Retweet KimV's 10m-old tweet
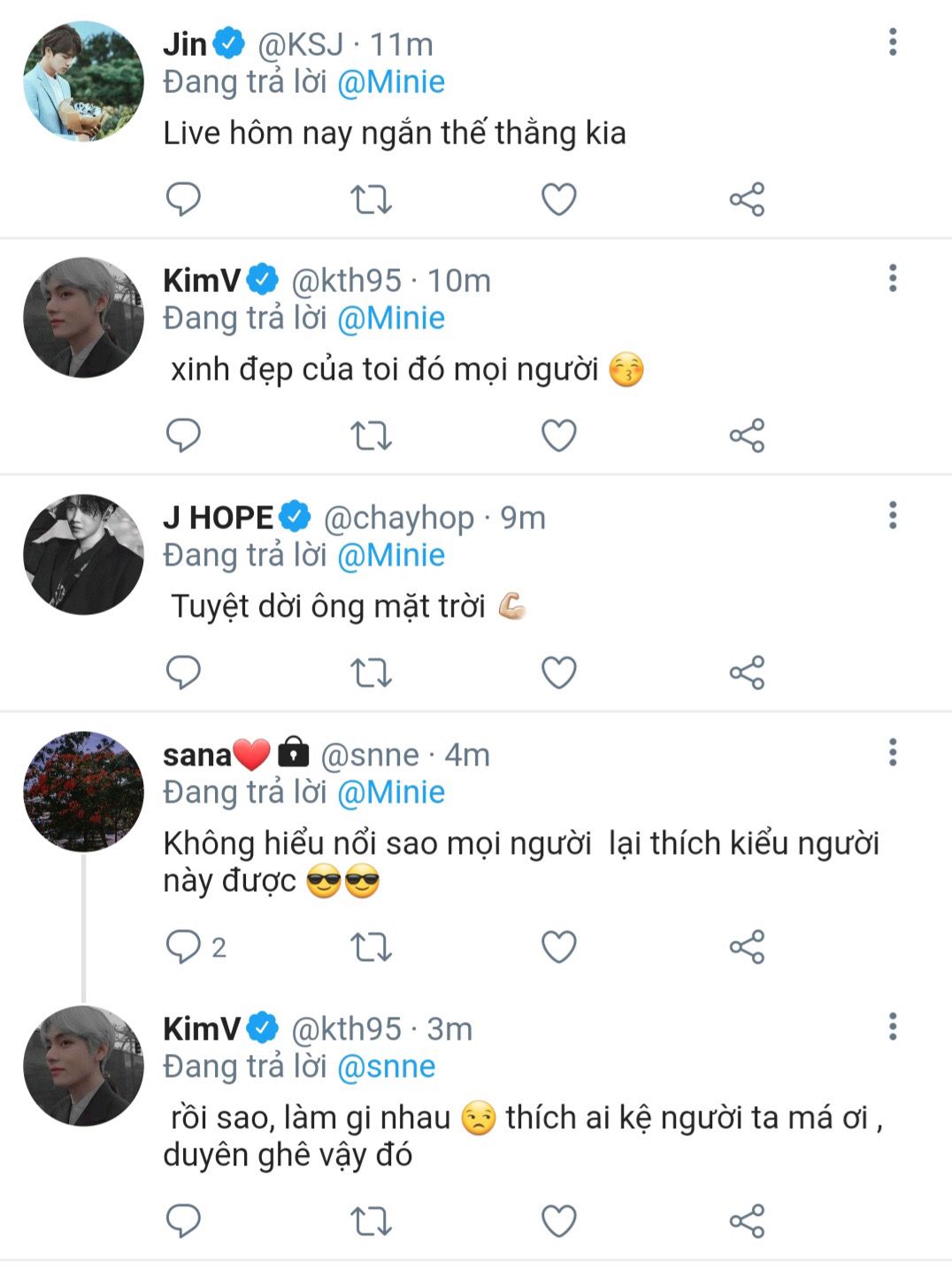Viewport: 952px width, 1269px height. [x=371, y=435]
